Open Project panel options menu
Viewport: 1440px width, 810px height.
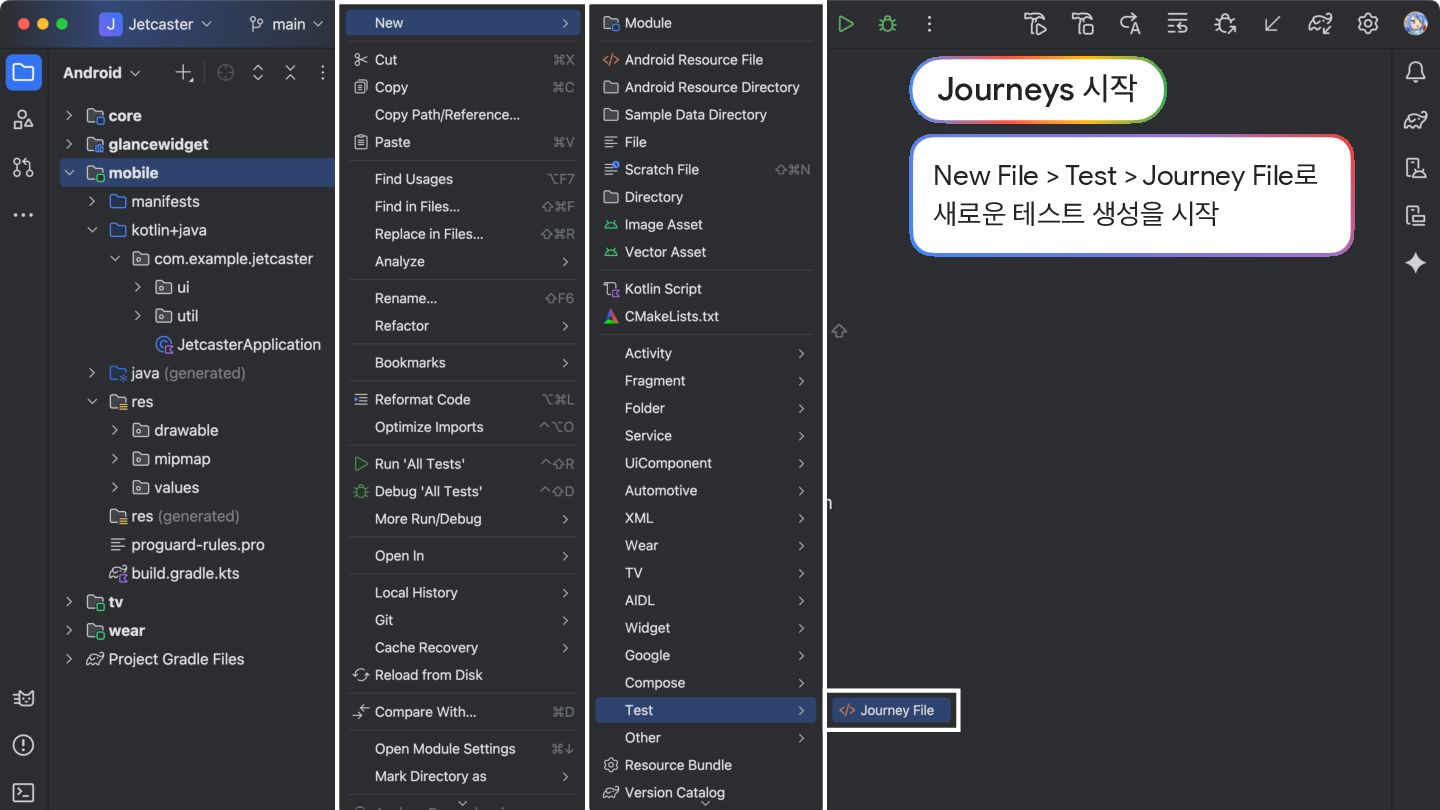click(x=322, y=73)
